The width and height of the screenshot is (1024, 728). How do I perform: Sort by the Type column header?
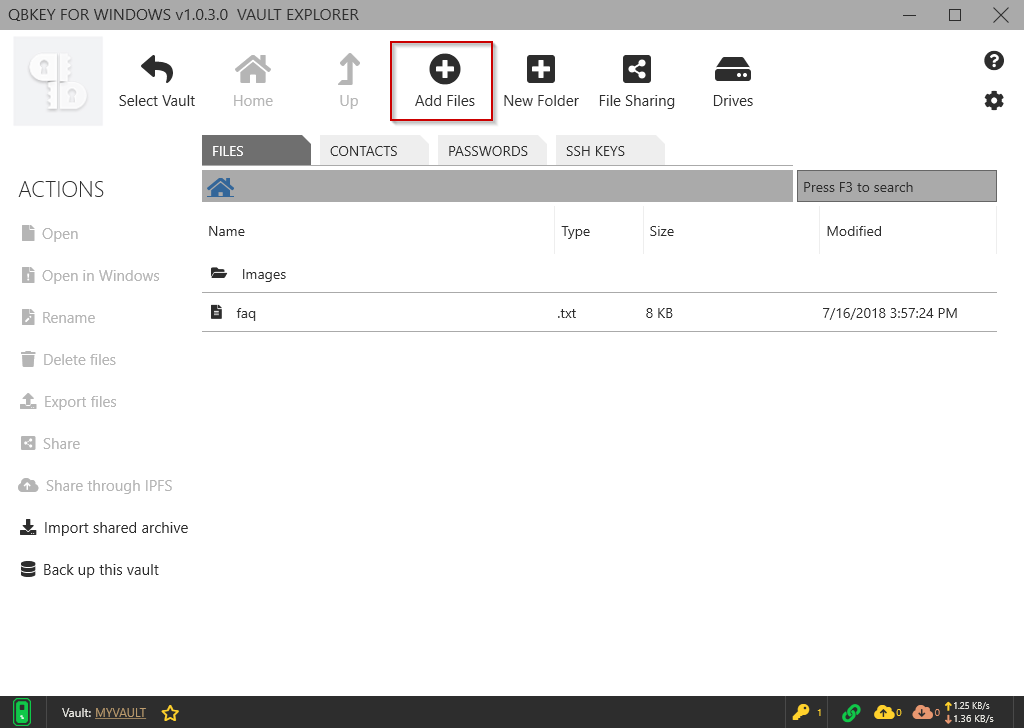point(575,231)
